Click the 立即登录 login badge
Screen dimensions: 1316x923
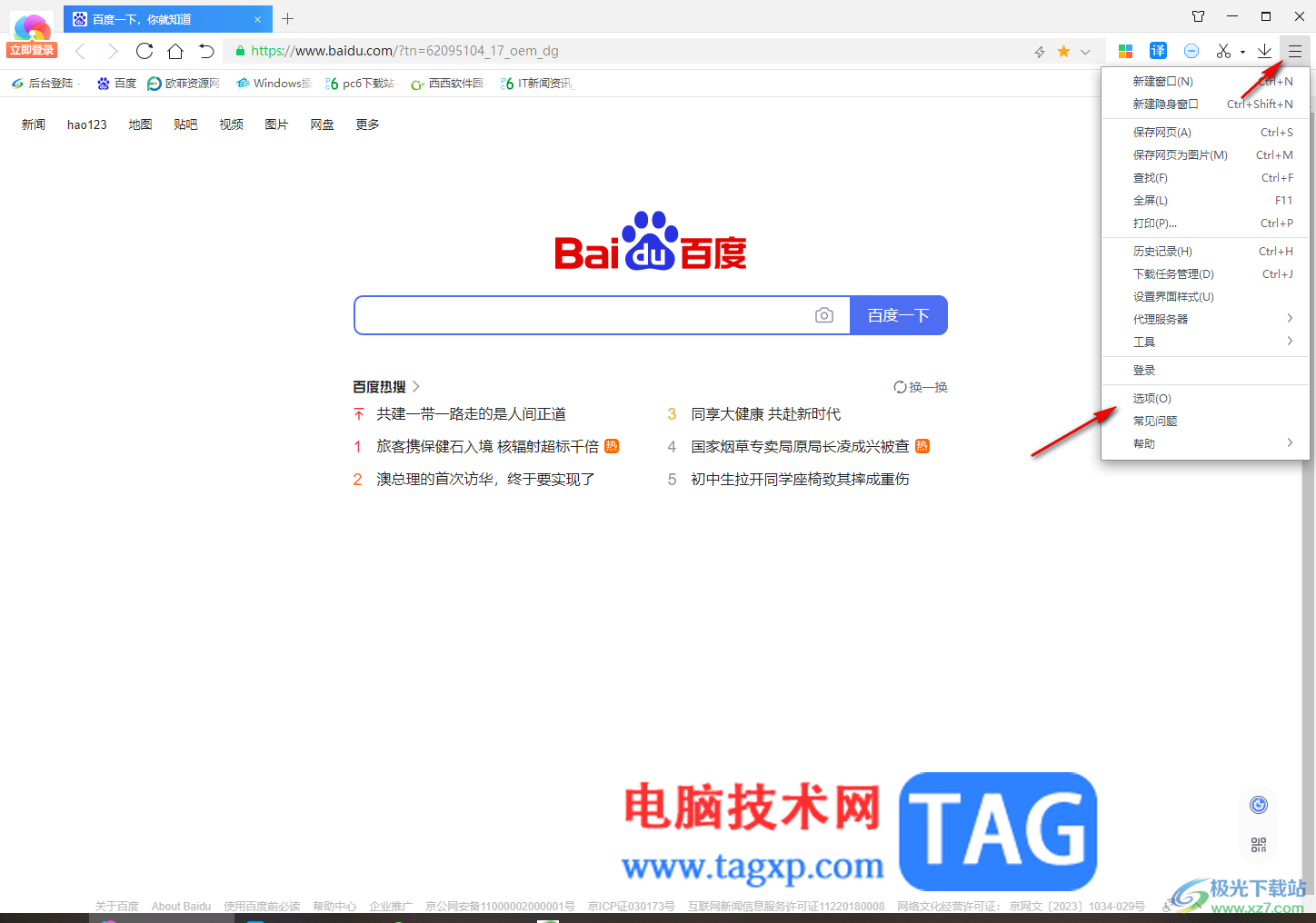coord(32,50)
